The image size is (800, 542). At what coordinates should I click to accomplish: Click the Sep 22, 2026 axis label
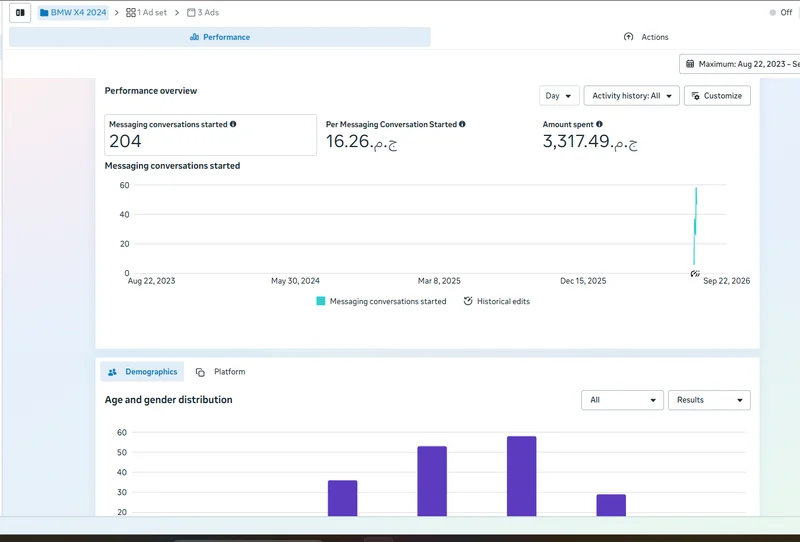[727, 281]
